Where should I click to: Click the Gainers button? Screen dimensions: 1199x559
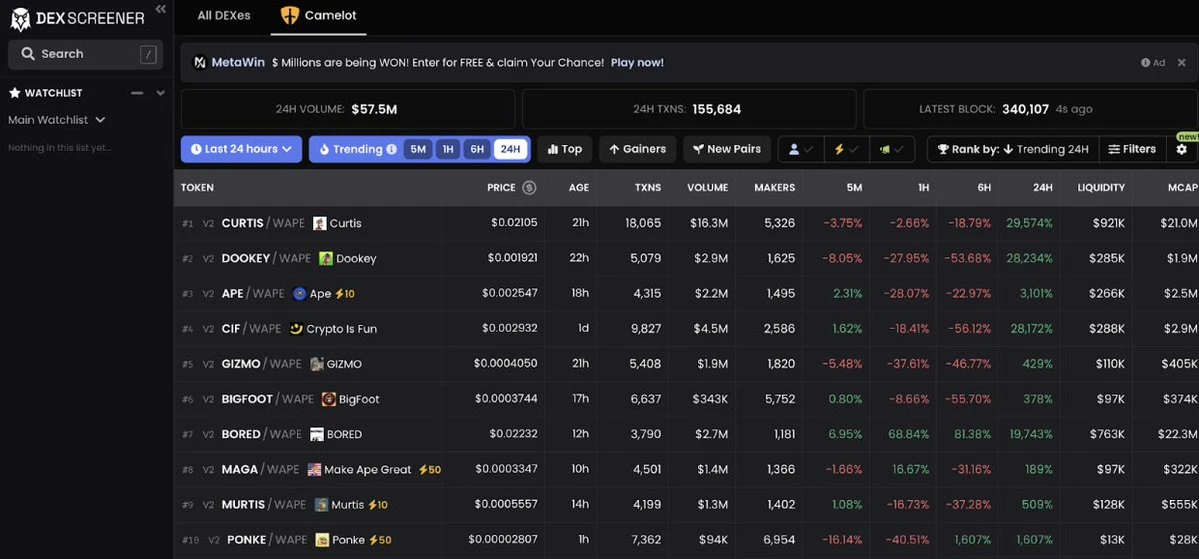(637, 149)
